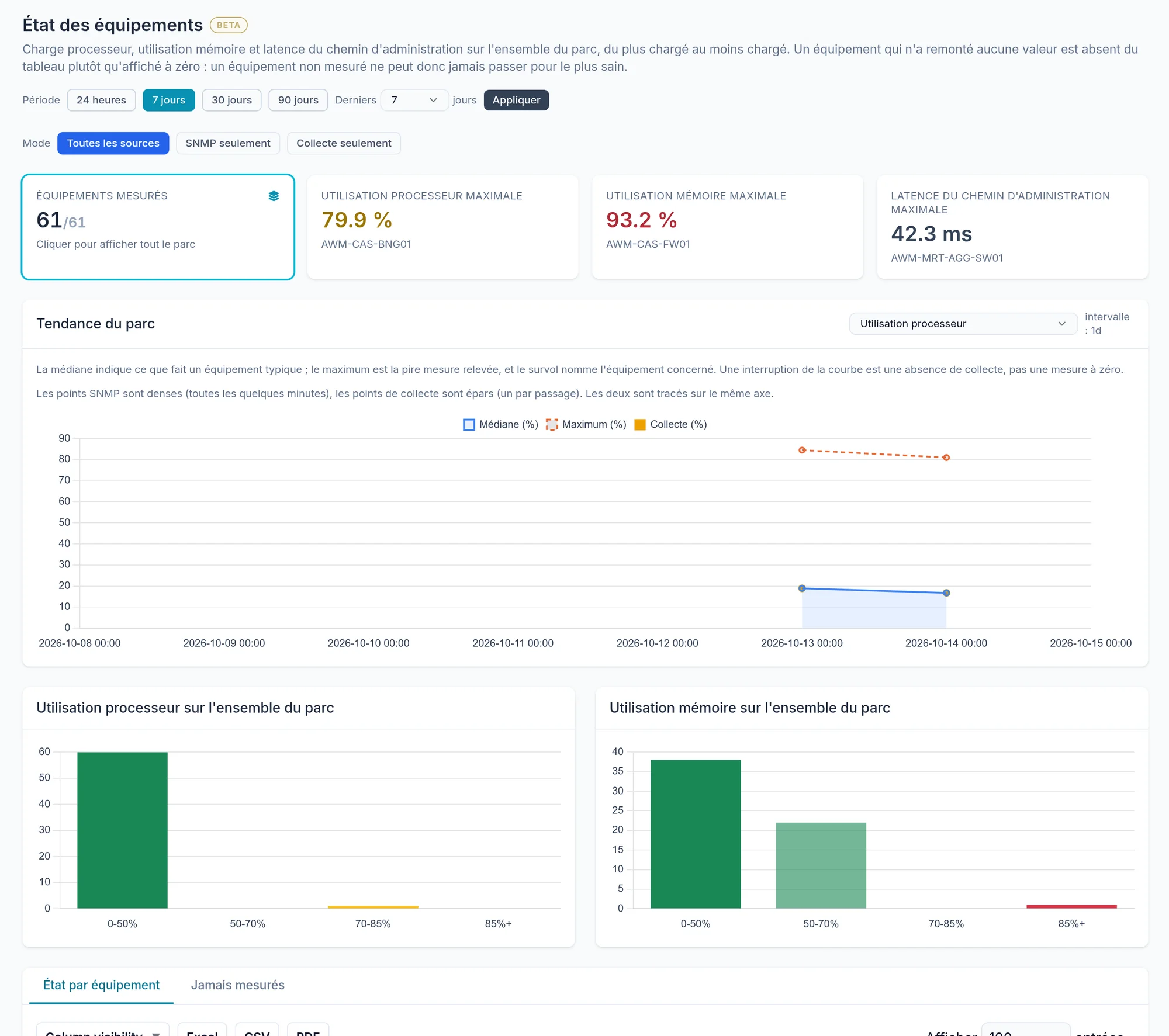Click the 70-85% bar in processor chart
Screen dimensions: 1169x1036
pos(373,907)
